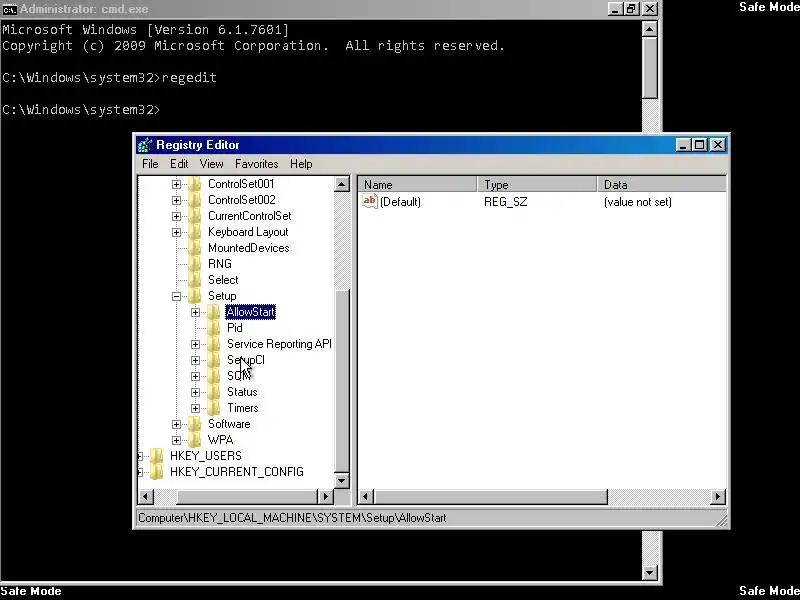Open the View menu in Registry Editor
This screenshot has height=600, width=800.
(211, 164)
